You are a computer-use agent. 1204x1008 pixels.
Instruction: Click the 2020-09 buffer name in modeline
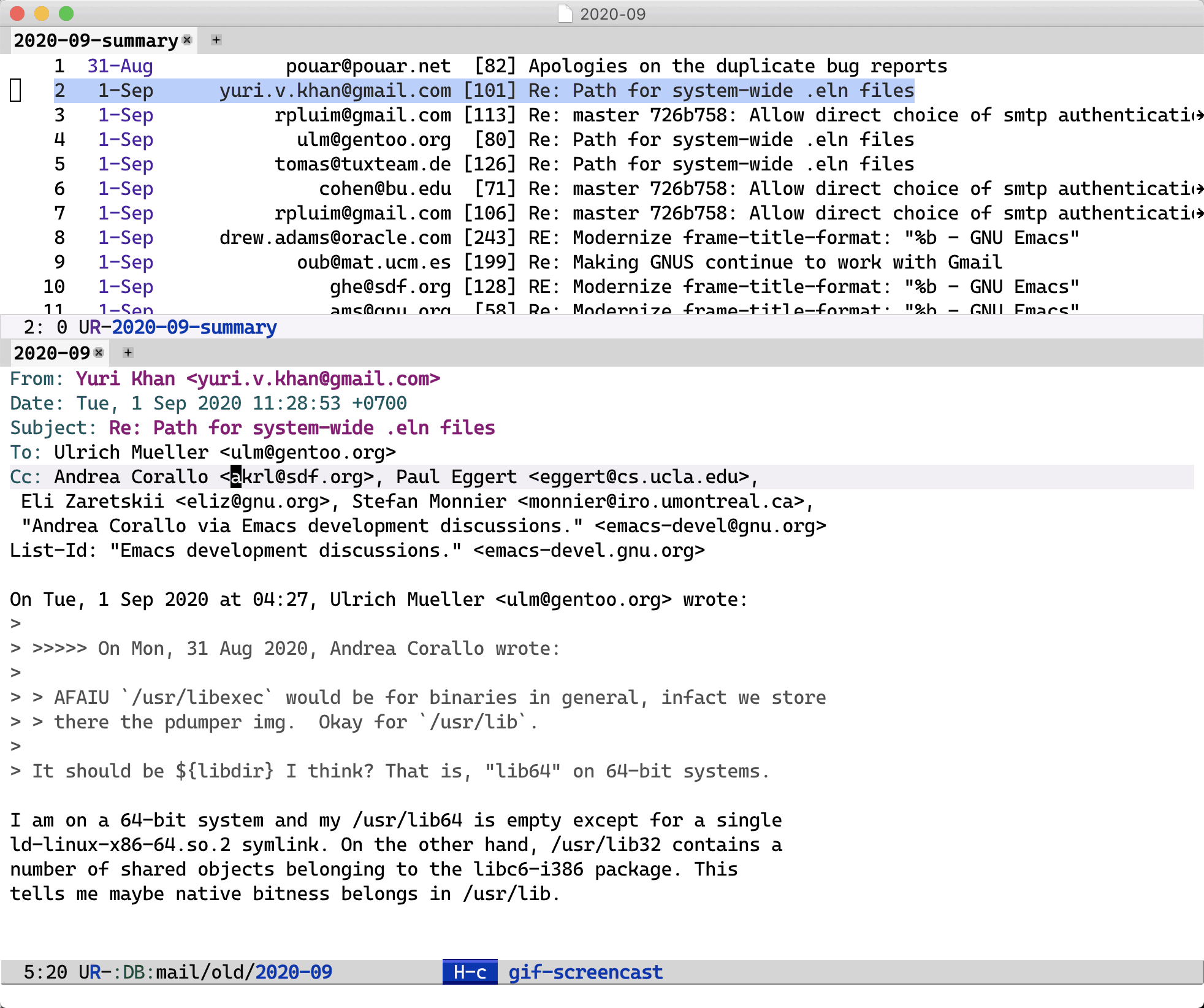tap(293, 972)
